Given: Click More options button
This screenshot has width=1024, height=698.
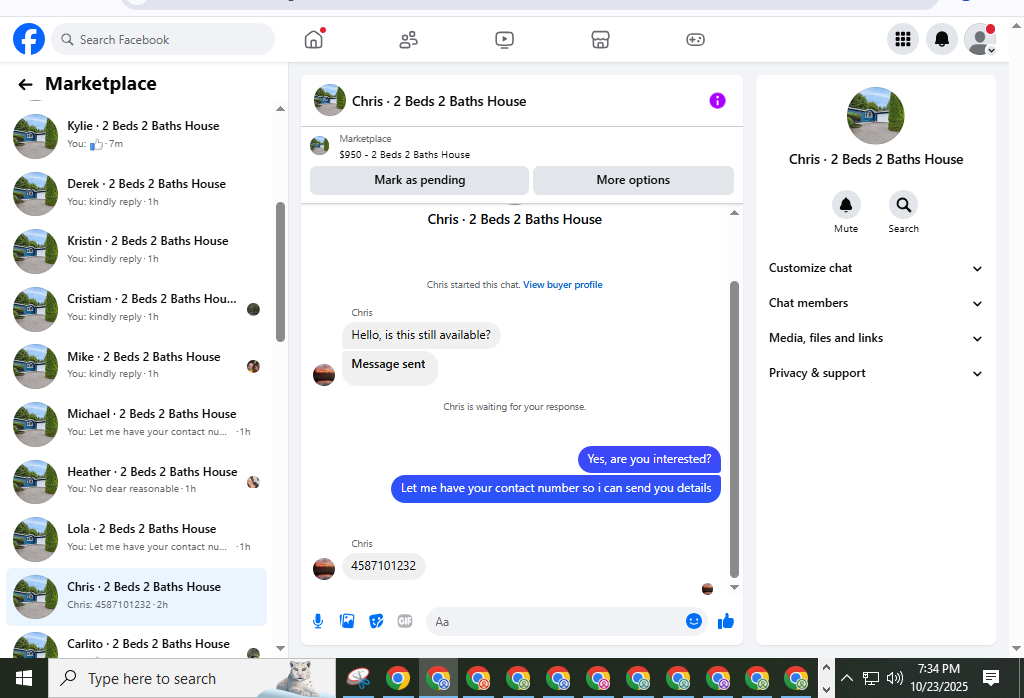Looking at the screenshot, I should click(633, 180).
